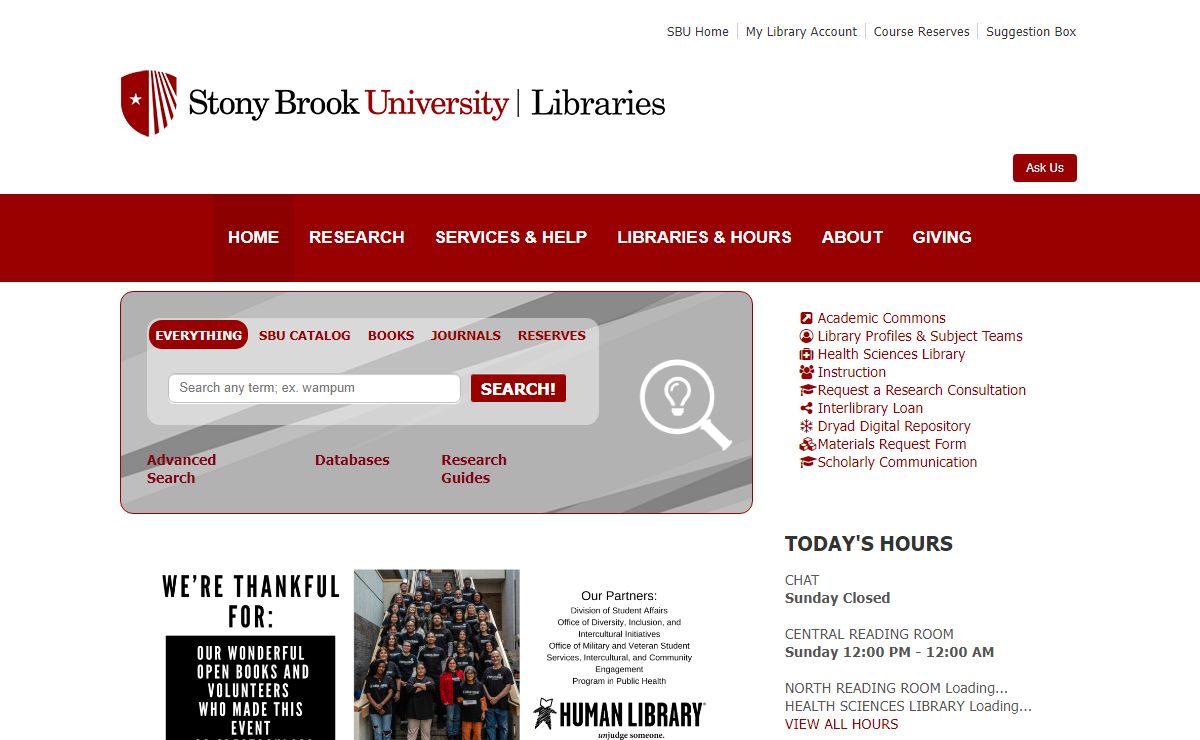Click the magnifying glass lightbulb icon
The image size is (1200, 740).
685,404
